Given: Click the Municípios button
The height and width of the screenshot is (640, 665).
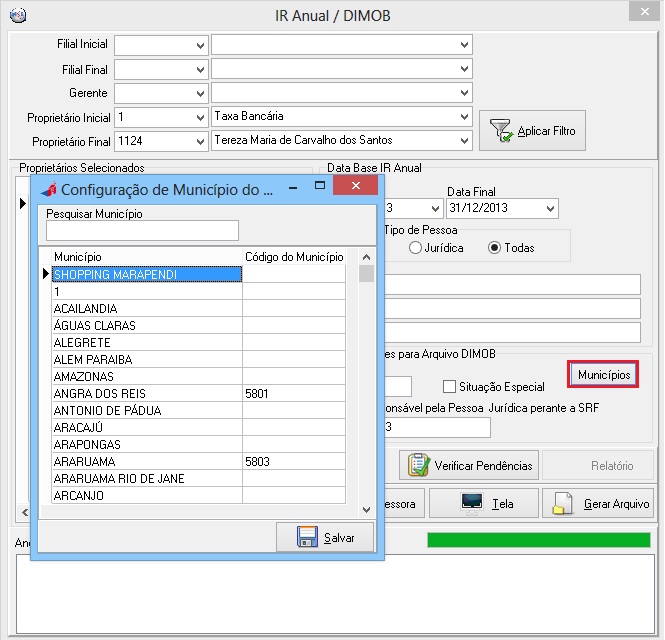Looking at the screenshot, I should (x=604, y=373).
